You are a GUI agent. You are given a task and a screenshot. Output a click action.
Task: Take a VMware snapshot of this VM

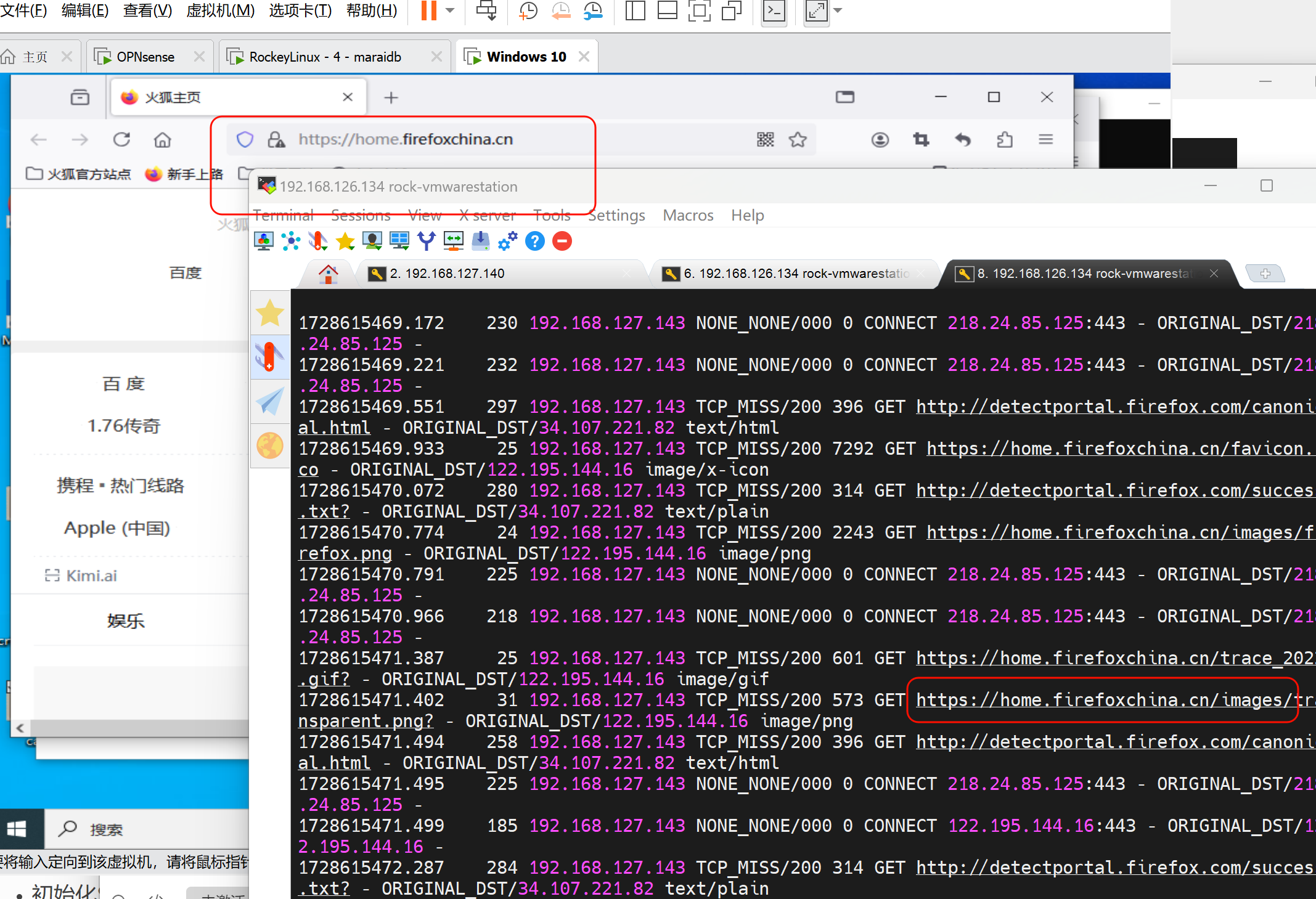528,11
